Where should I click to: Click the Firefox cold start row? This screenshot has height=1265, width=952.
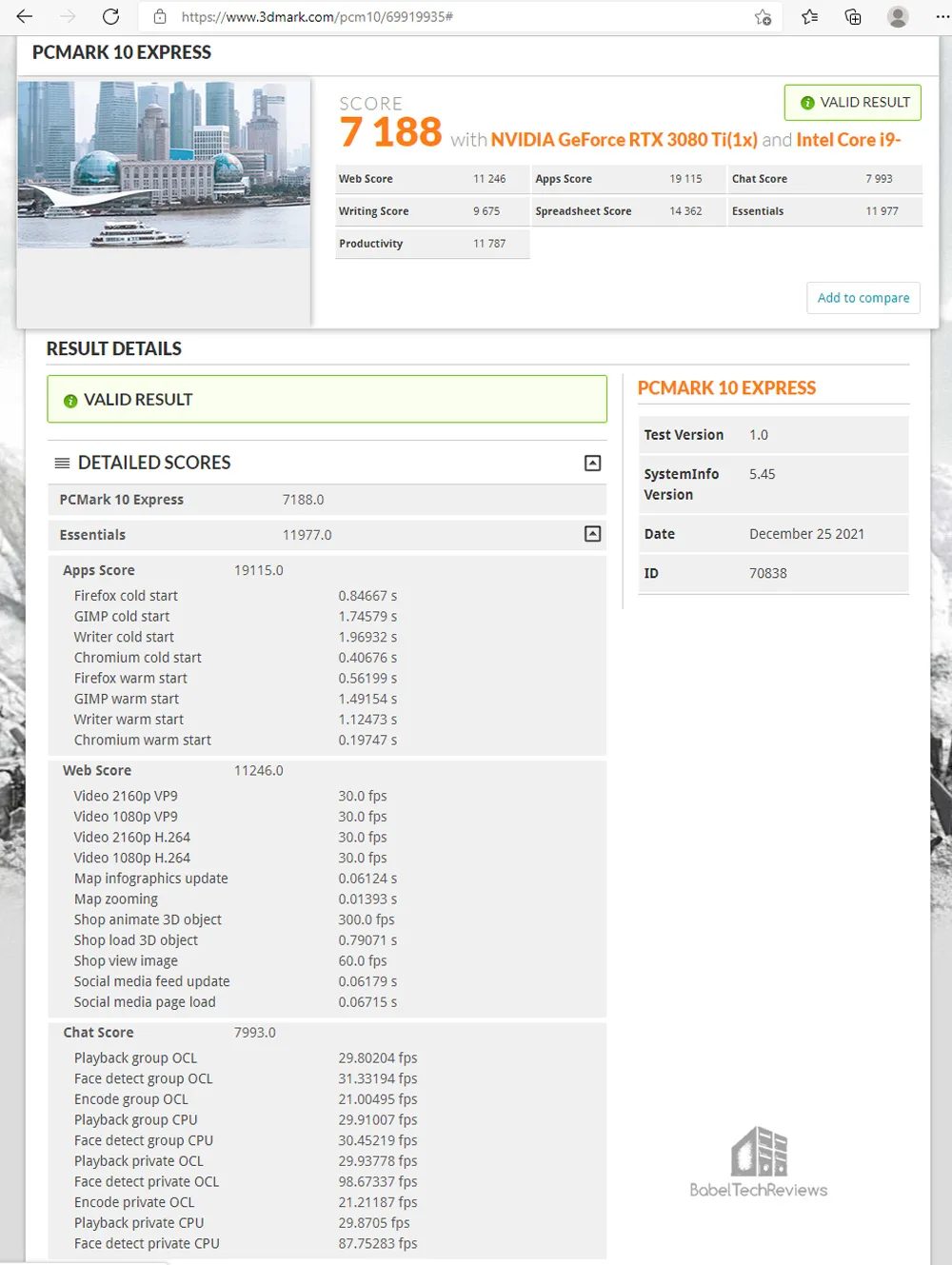[x=327, y=596]
